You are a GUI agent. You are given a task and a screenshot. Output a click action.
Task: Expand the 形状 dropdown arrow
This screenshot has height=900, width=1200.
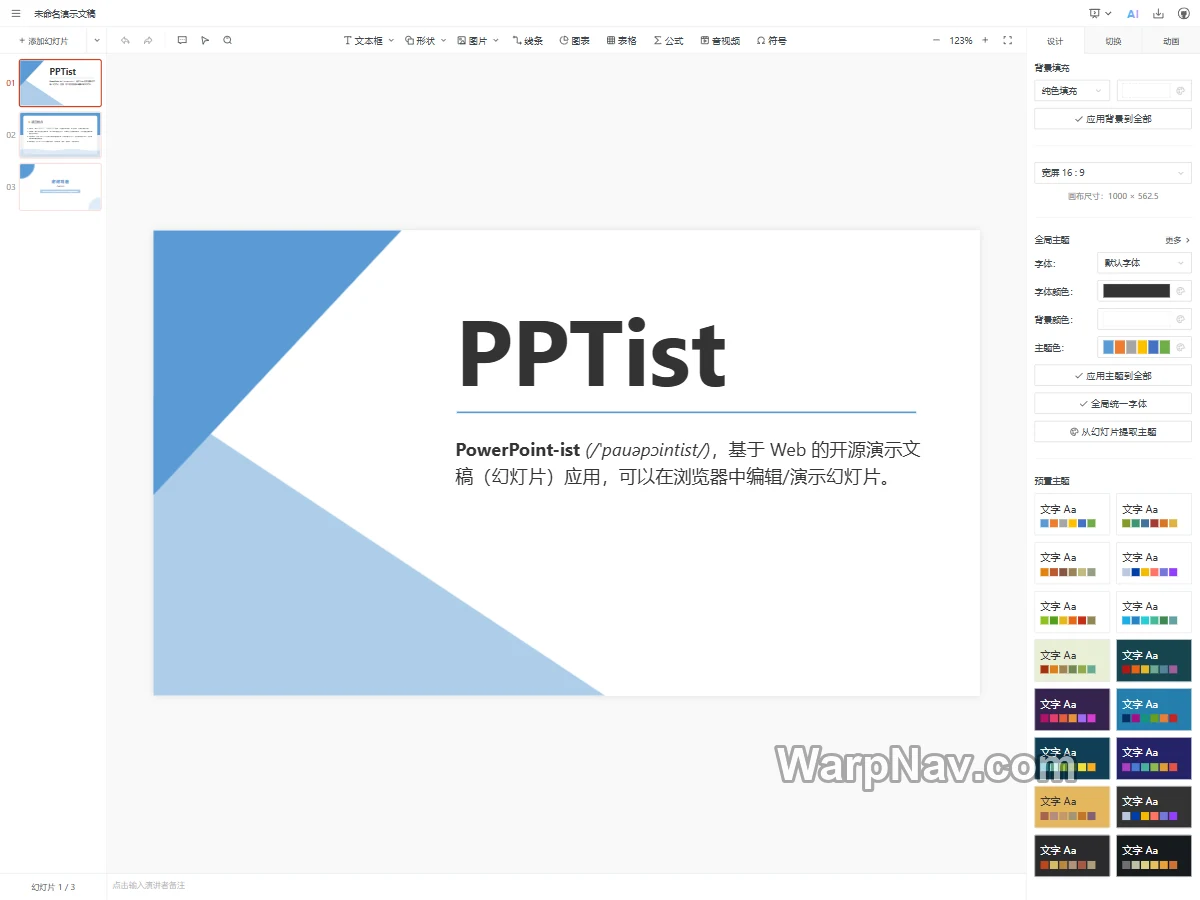tap(444, 41)
